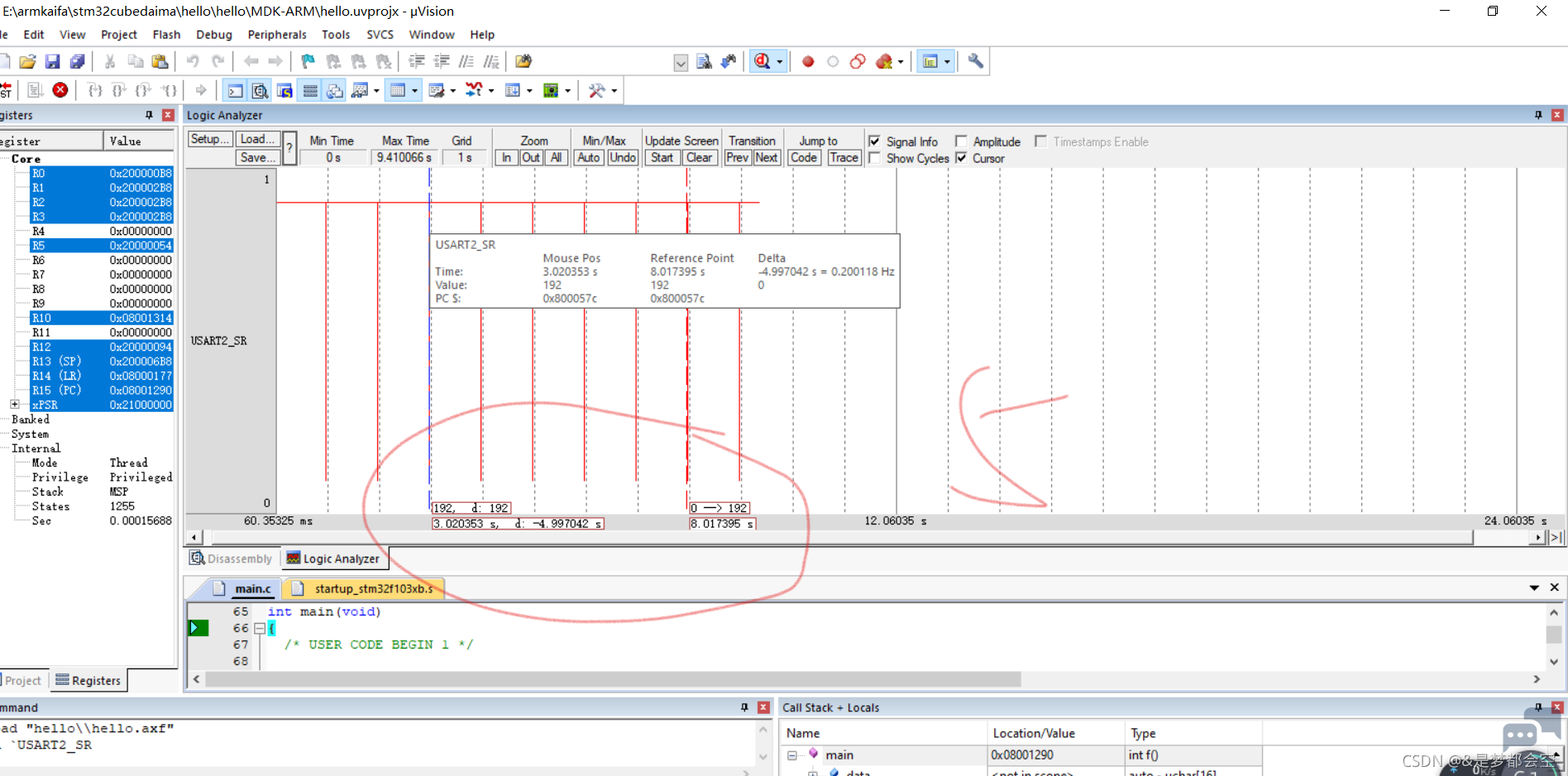
Task: Click the red Stop execution icon
Action: [60, 90]
